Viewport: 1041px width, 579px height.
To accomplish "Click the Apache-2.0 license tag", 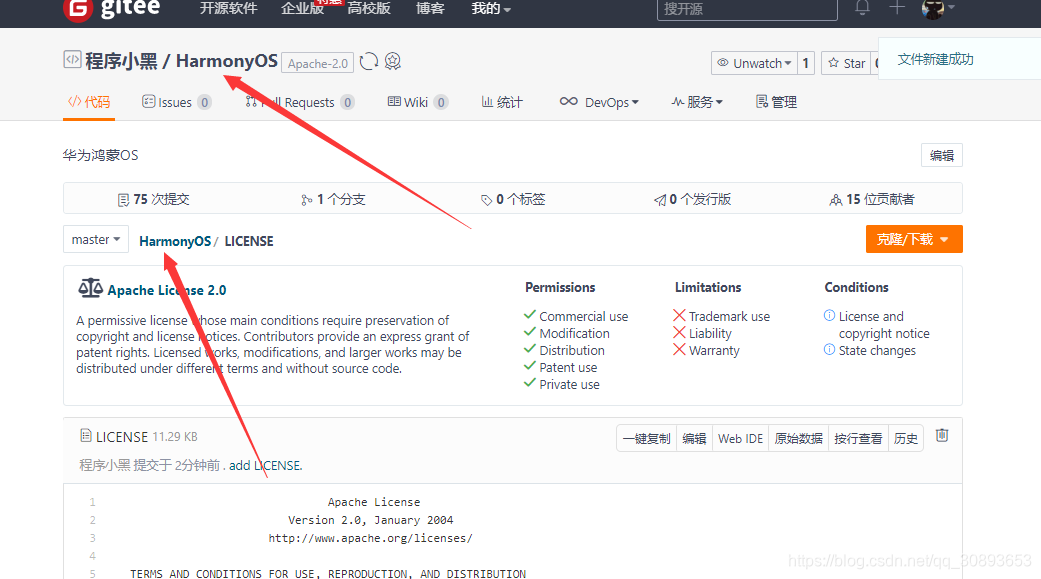I will point(317,63).
